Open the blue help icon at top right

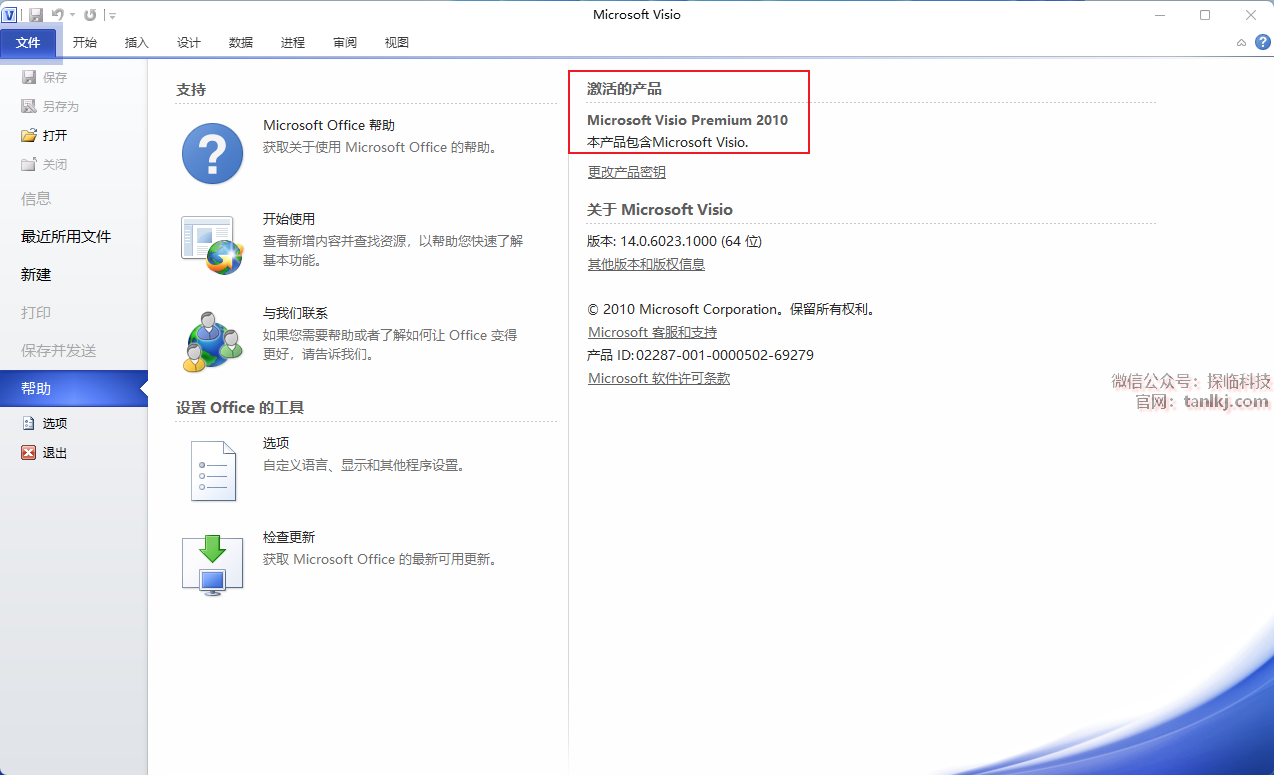[1262, 42]
